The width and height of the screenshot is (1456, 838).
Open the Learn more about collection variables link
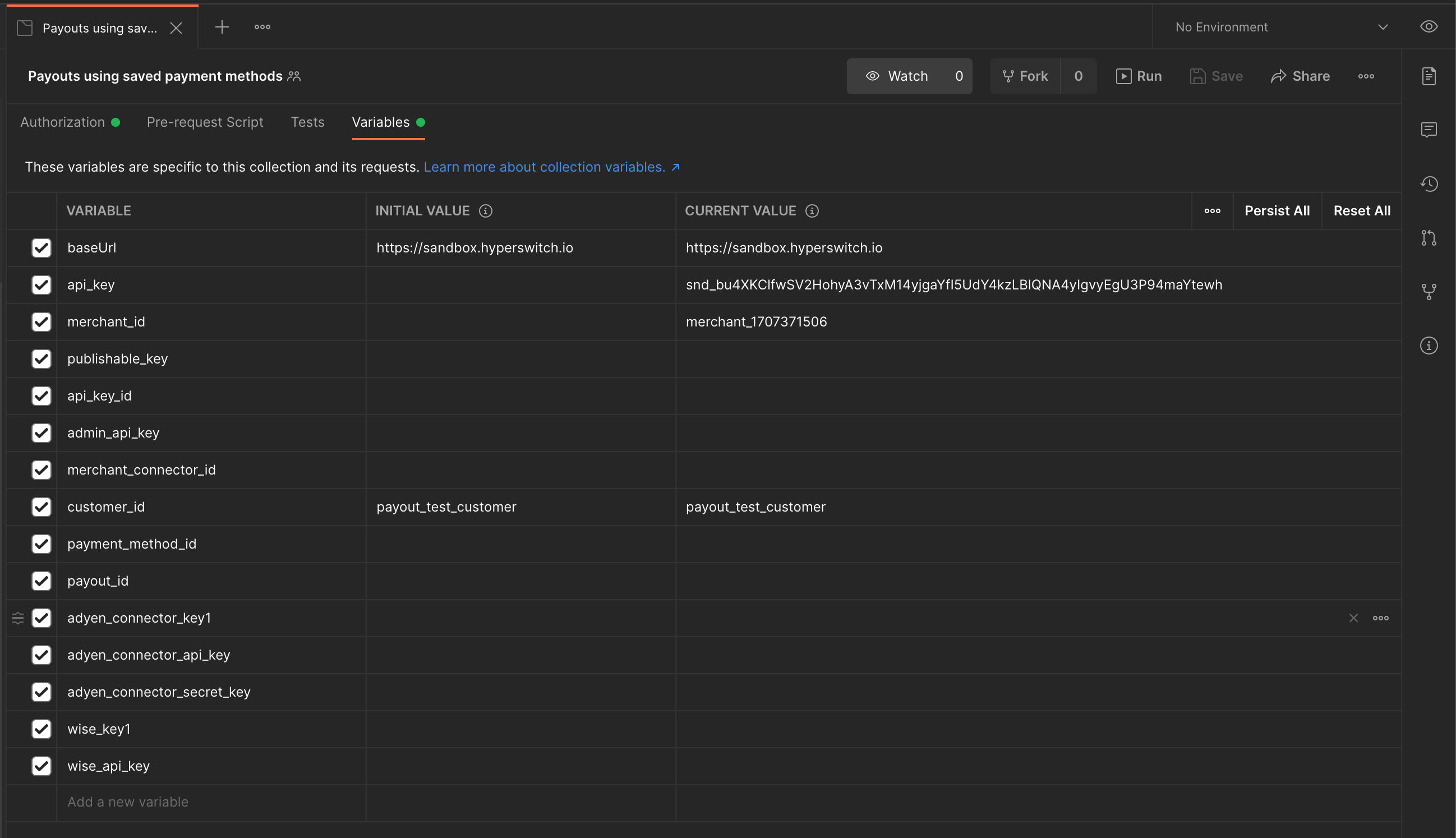(545, 167)
